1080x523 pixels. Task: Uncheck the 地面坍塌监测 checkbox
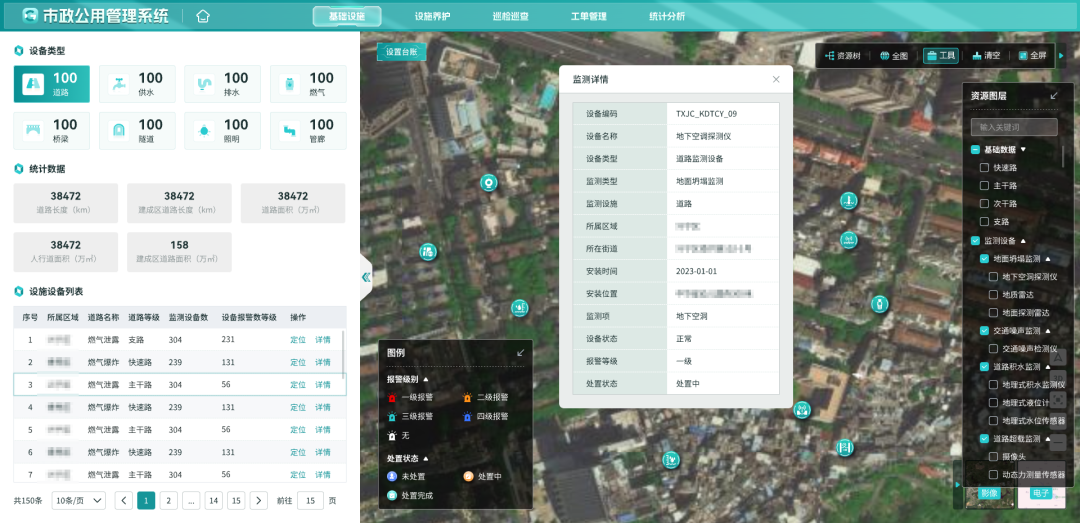tap(984, 258)
